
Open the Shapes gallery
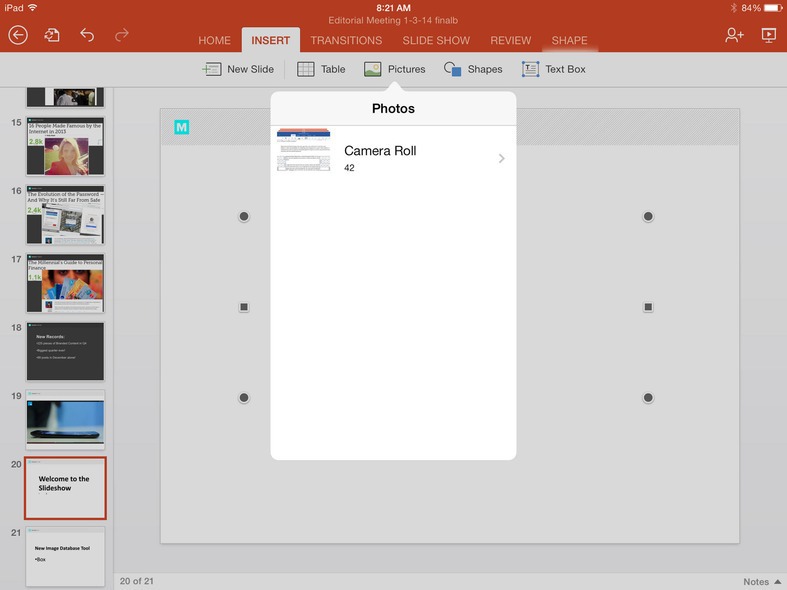tap(473, 69)
